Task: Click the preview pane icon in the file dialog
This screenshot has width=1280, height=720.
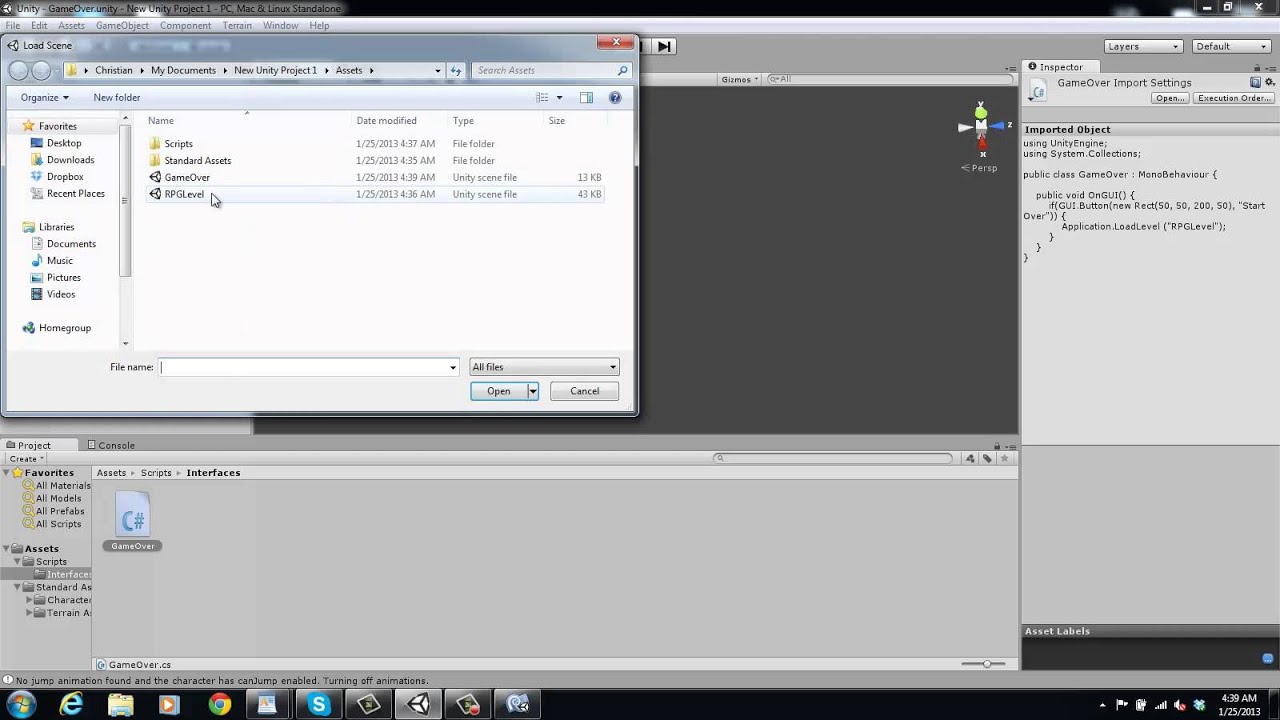Action: [587, 97]
